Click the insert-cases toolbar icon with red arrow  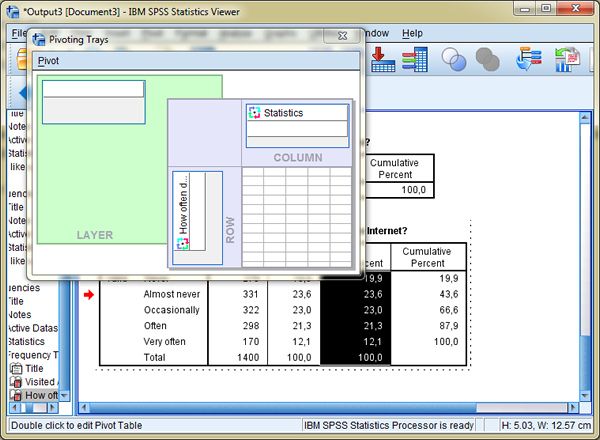tap(383, 59)
